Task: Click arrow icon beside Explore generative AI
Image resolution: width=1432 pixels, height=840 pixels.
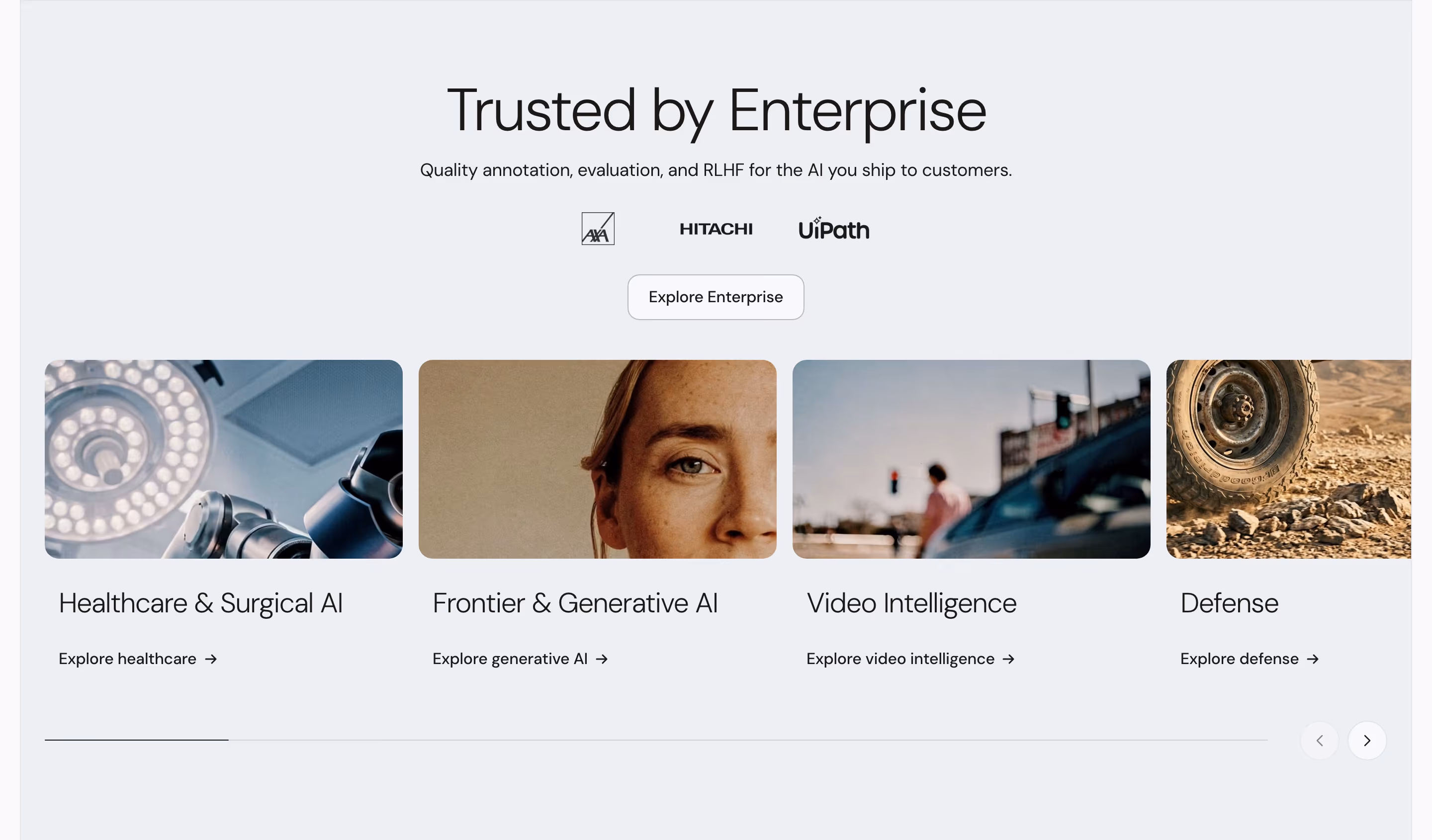Action: pyautogui.click(x=602, y=659)
